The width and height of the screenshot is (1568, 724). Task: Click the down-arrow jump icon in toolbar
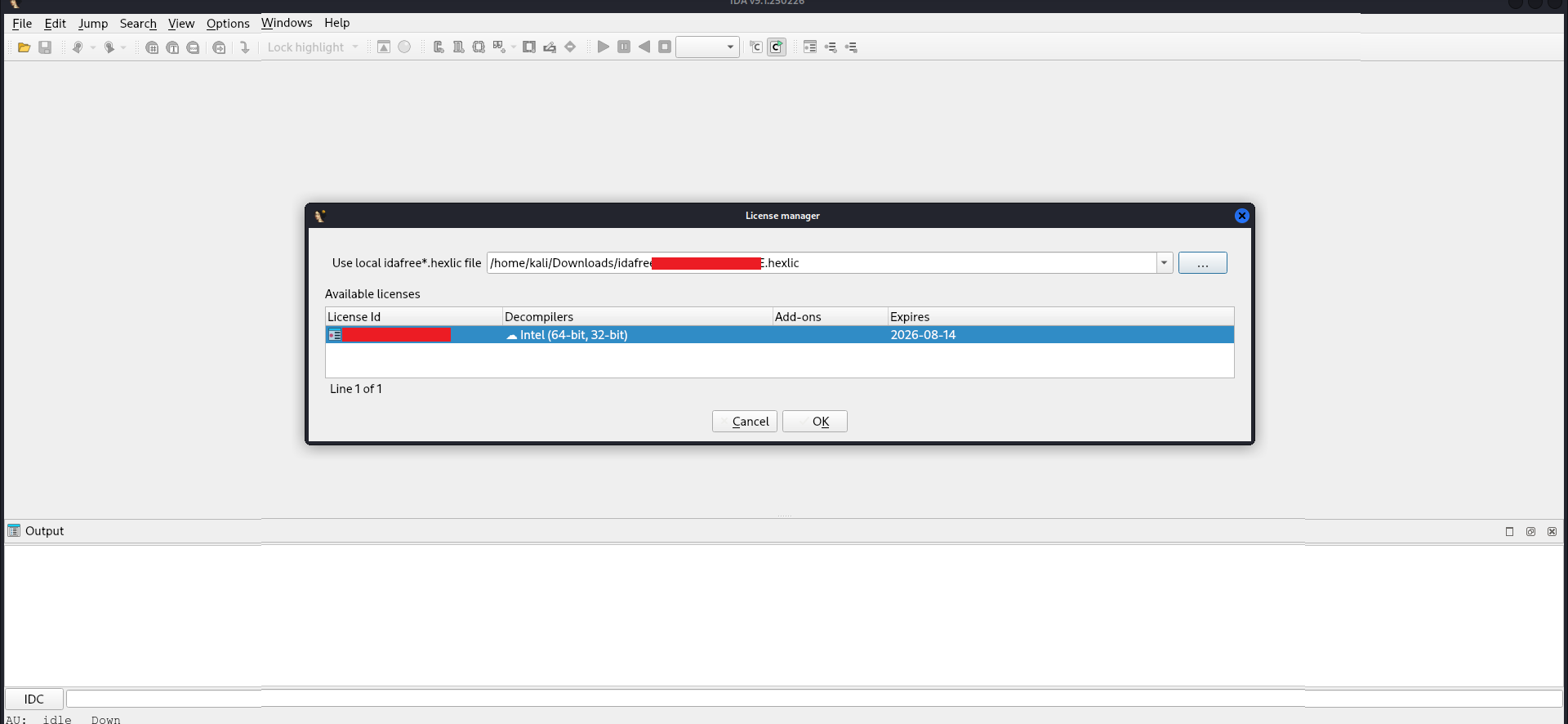244,47
